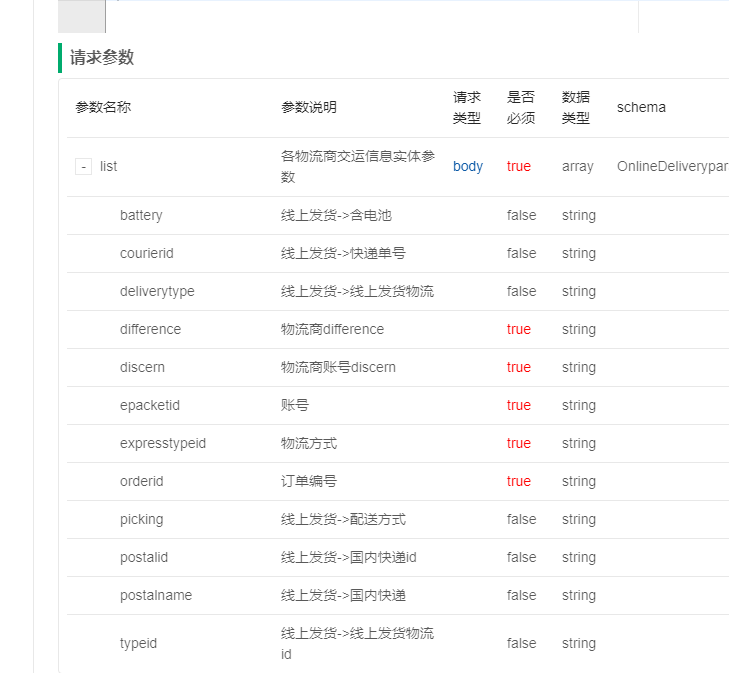Select the typeid parameter name
729x673 pixels.
[x=138, y=644]
